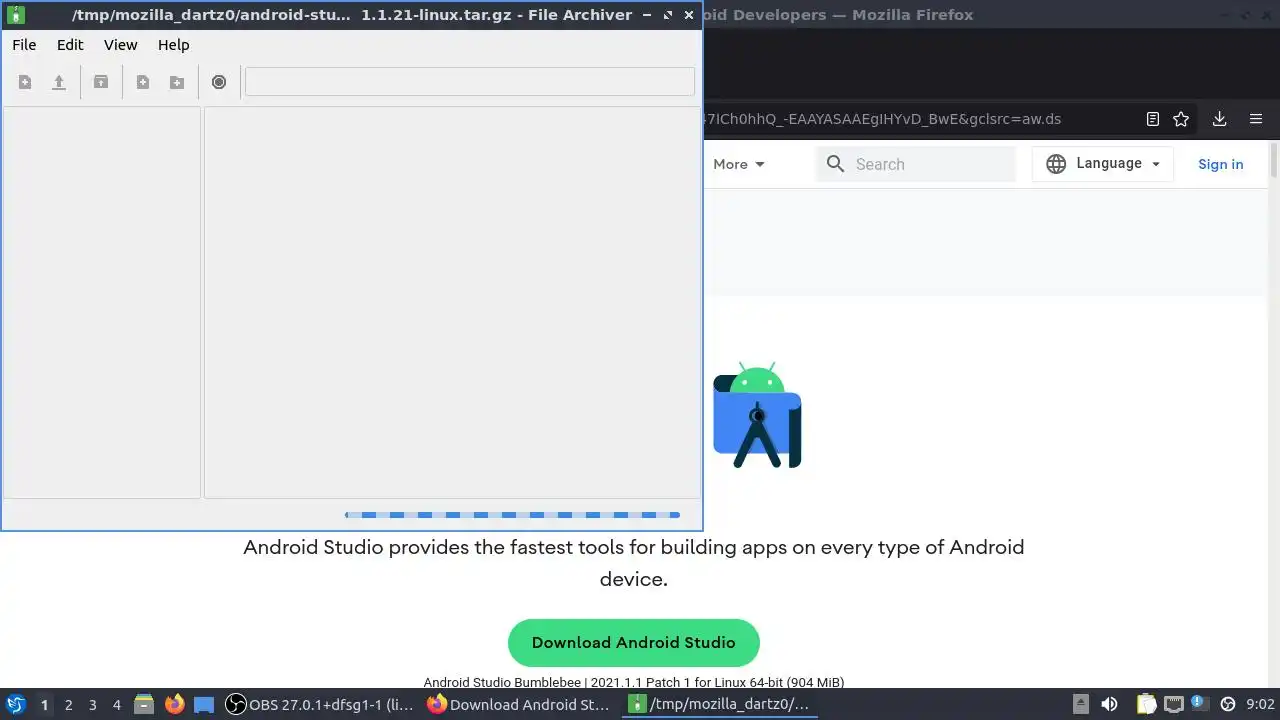The height and width of the screenshot is (720, 1280).
Task: Click the File Archiver title bar app icon
Action: (x=15, y=15)
